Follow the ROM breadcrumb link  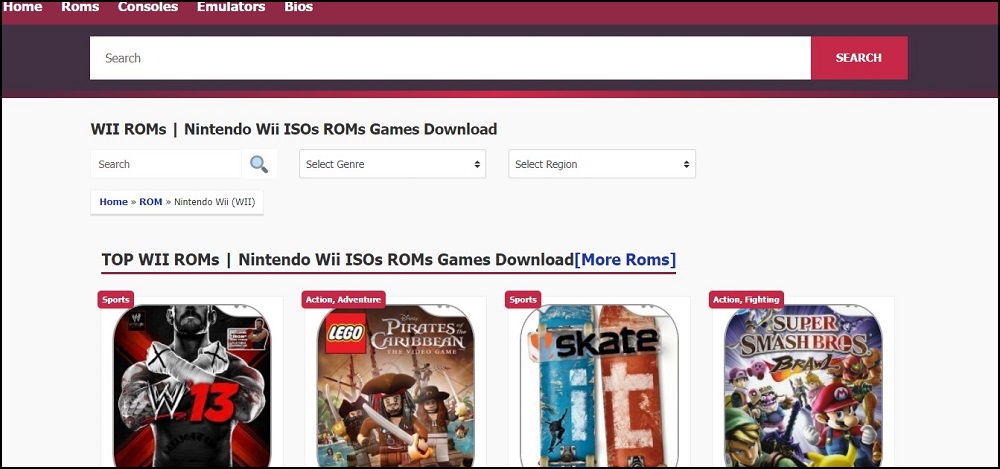[151, 202]
